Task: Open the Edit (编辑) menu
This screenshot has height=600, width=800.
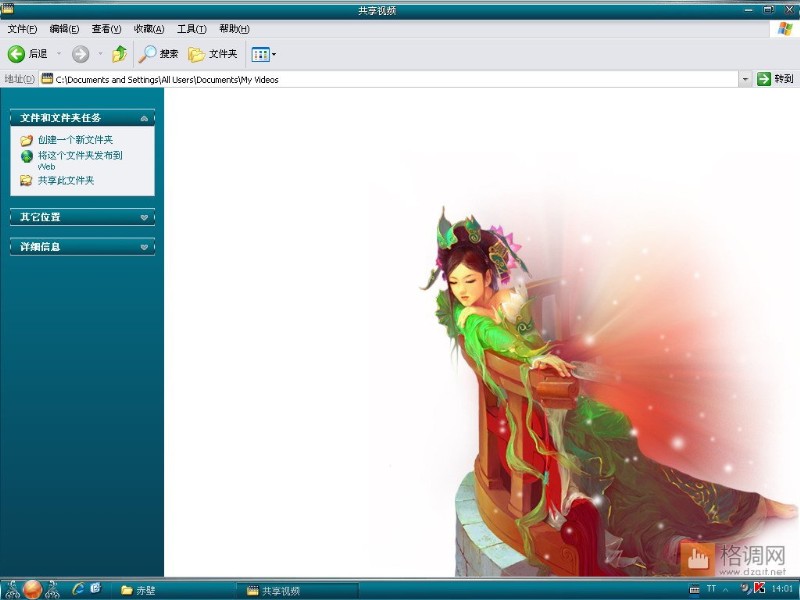Action: point(64,29)
